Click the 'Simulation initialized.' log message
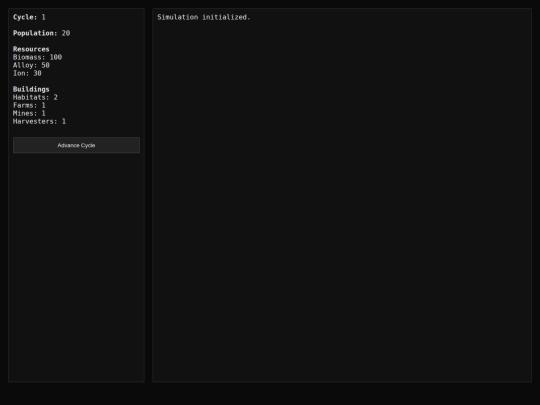 click(204, 17)
